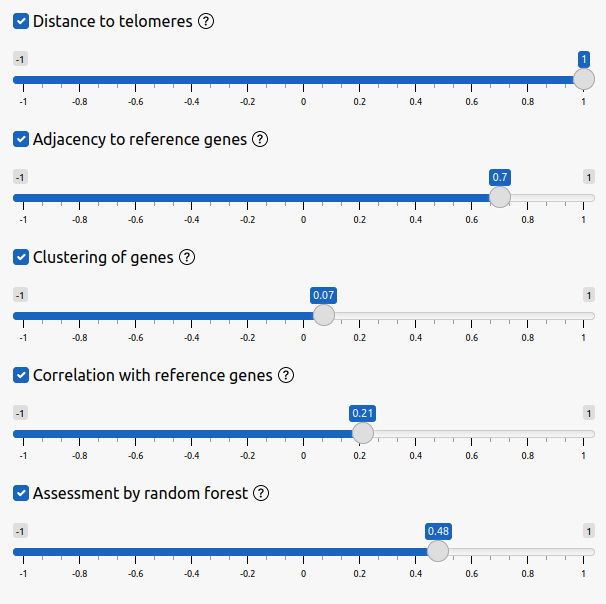
Task: Click the Correlation slider handle at 0.21
Action: tap(363, 433)
